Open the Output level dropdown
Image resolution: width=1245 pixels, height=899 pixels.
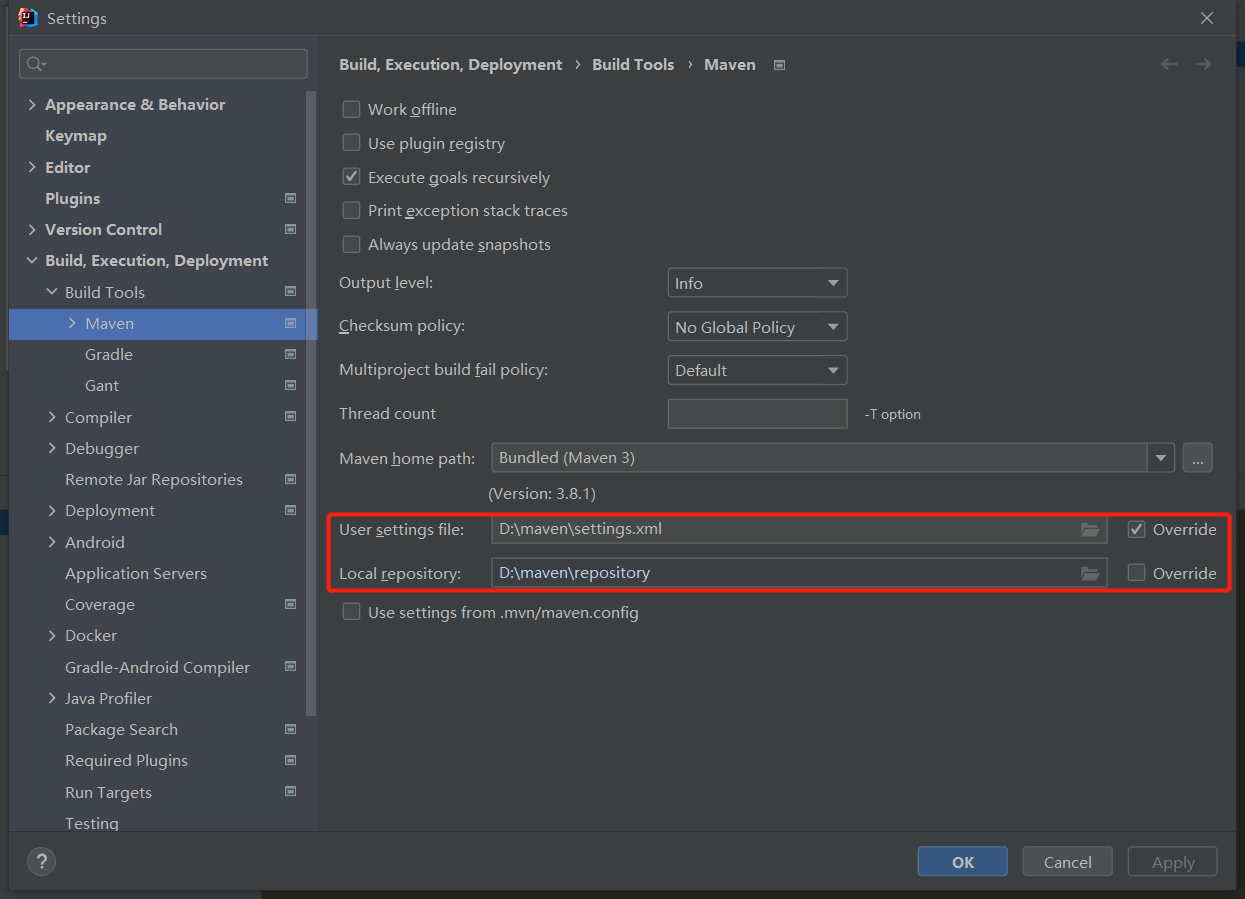point(757,283)
